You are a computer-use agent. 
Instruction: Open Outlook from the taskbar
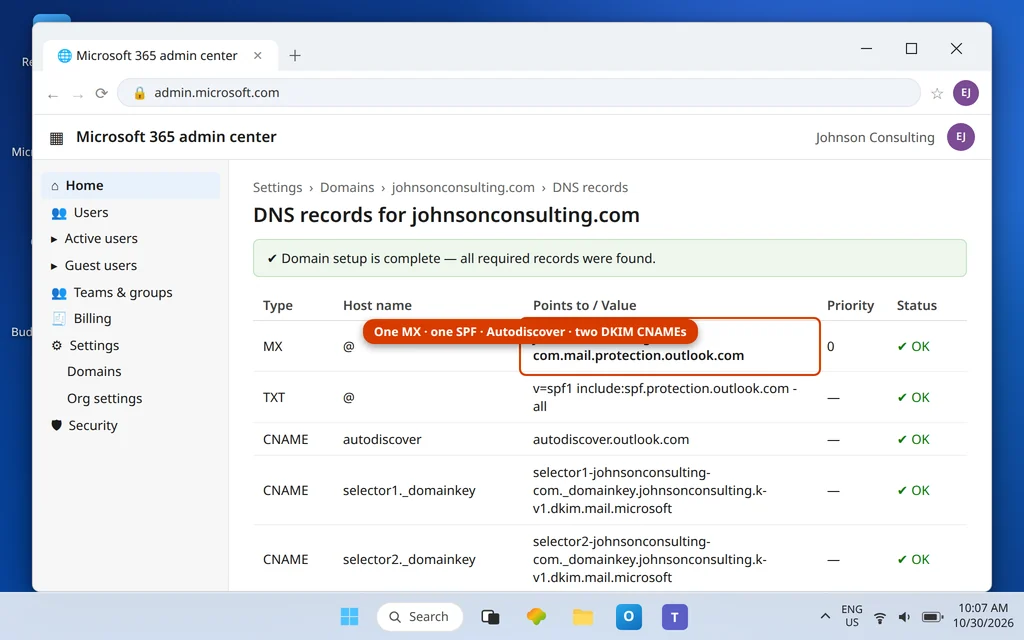[x=629, y=616]
